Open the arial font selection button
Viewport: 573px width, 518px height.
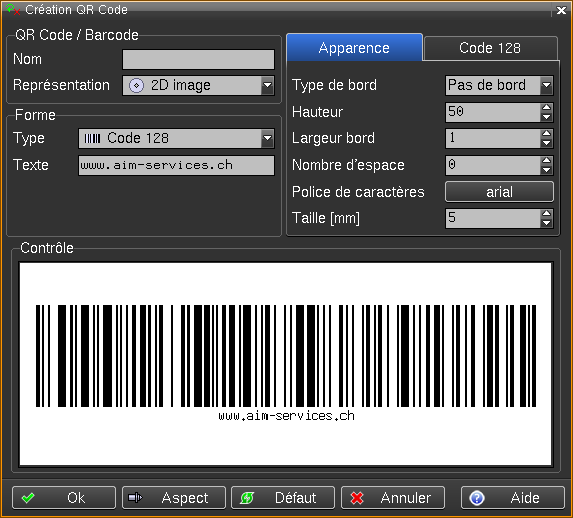[x=499, y=192]
